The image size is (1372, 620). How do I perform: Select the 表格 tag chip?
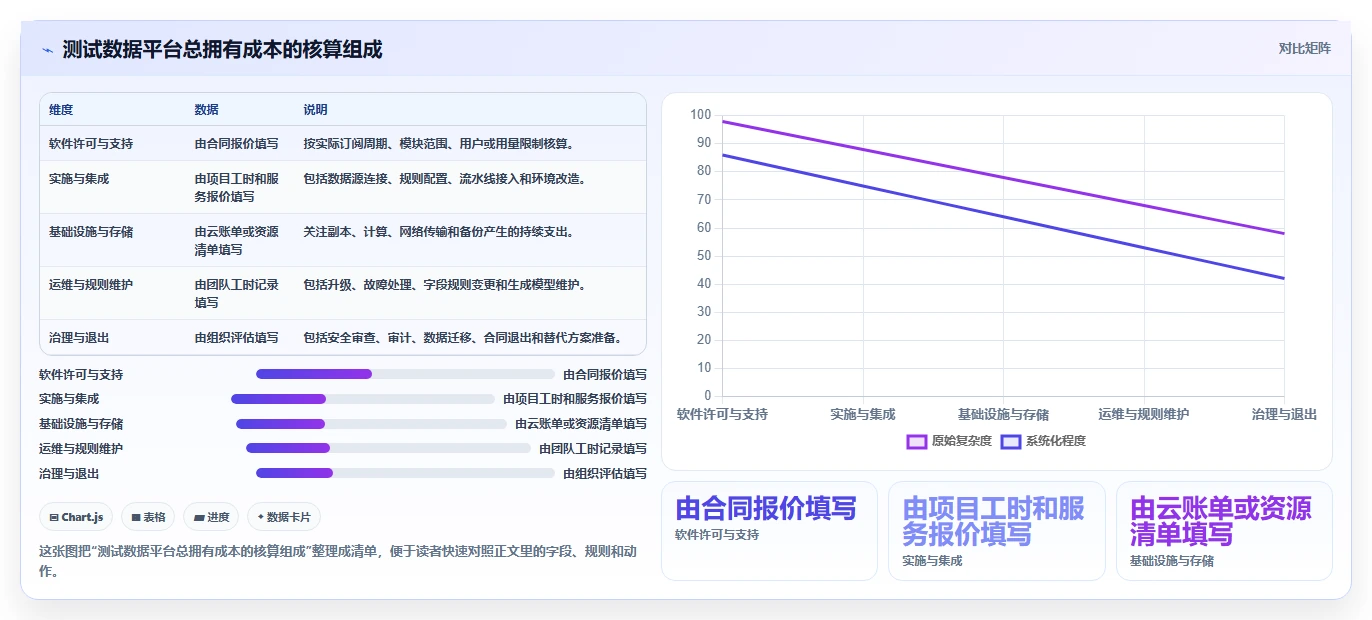[x=148, y=517]
